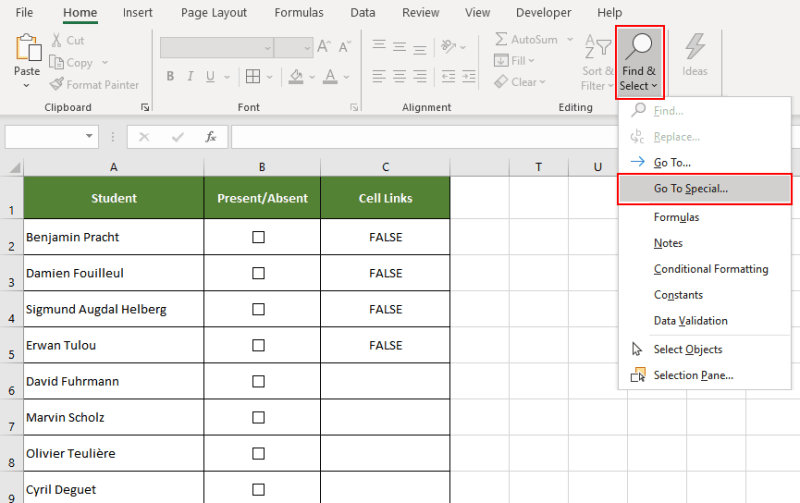The image size is (800, 503).
Task: Choose Go To Special from menu
Action: tap(705, 189)
